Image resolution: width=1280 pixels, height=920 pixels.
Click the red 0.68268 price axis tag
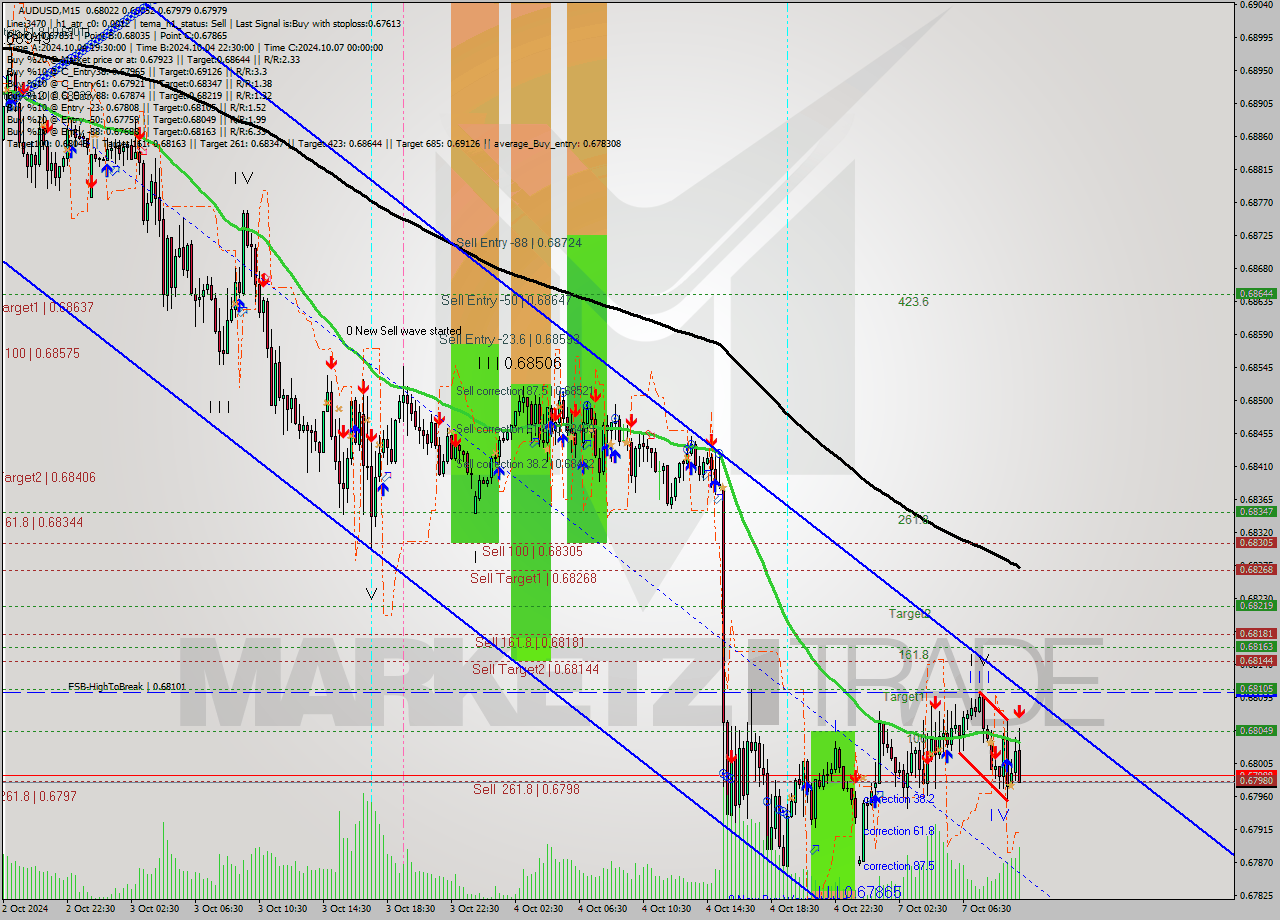point(1256,569)
